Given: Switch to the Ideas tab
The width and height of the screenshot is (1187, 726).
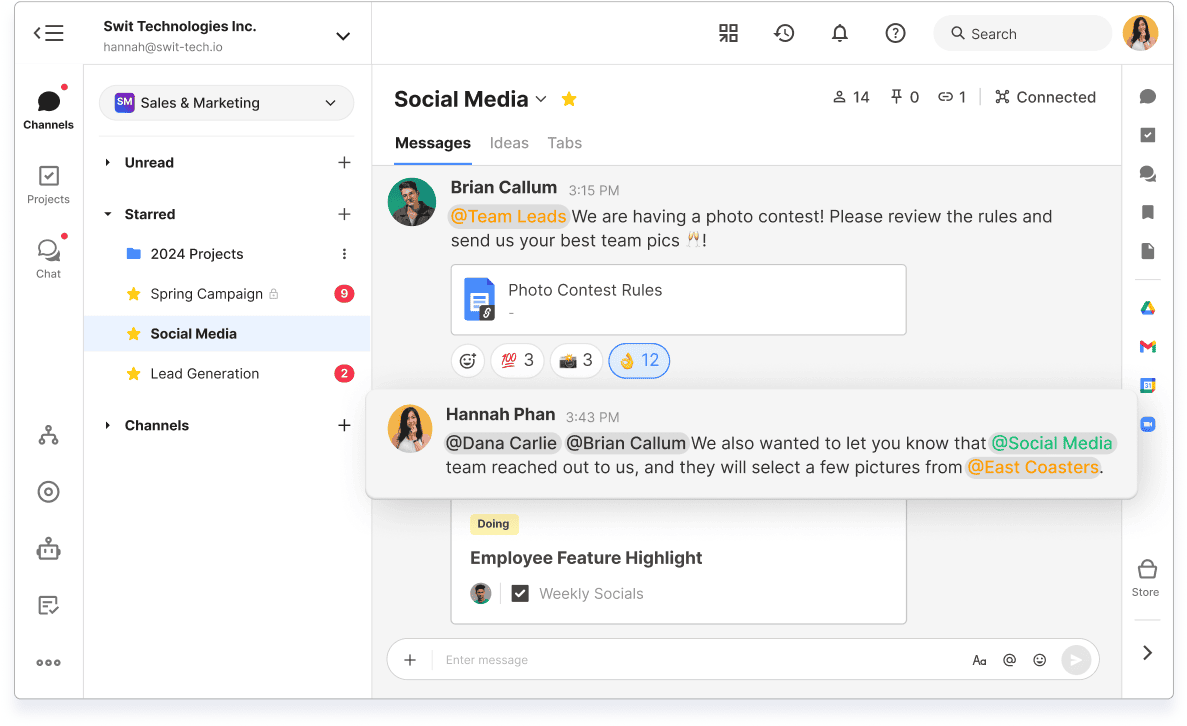Looking at the screenshot, I should click(x=509, y=143).
